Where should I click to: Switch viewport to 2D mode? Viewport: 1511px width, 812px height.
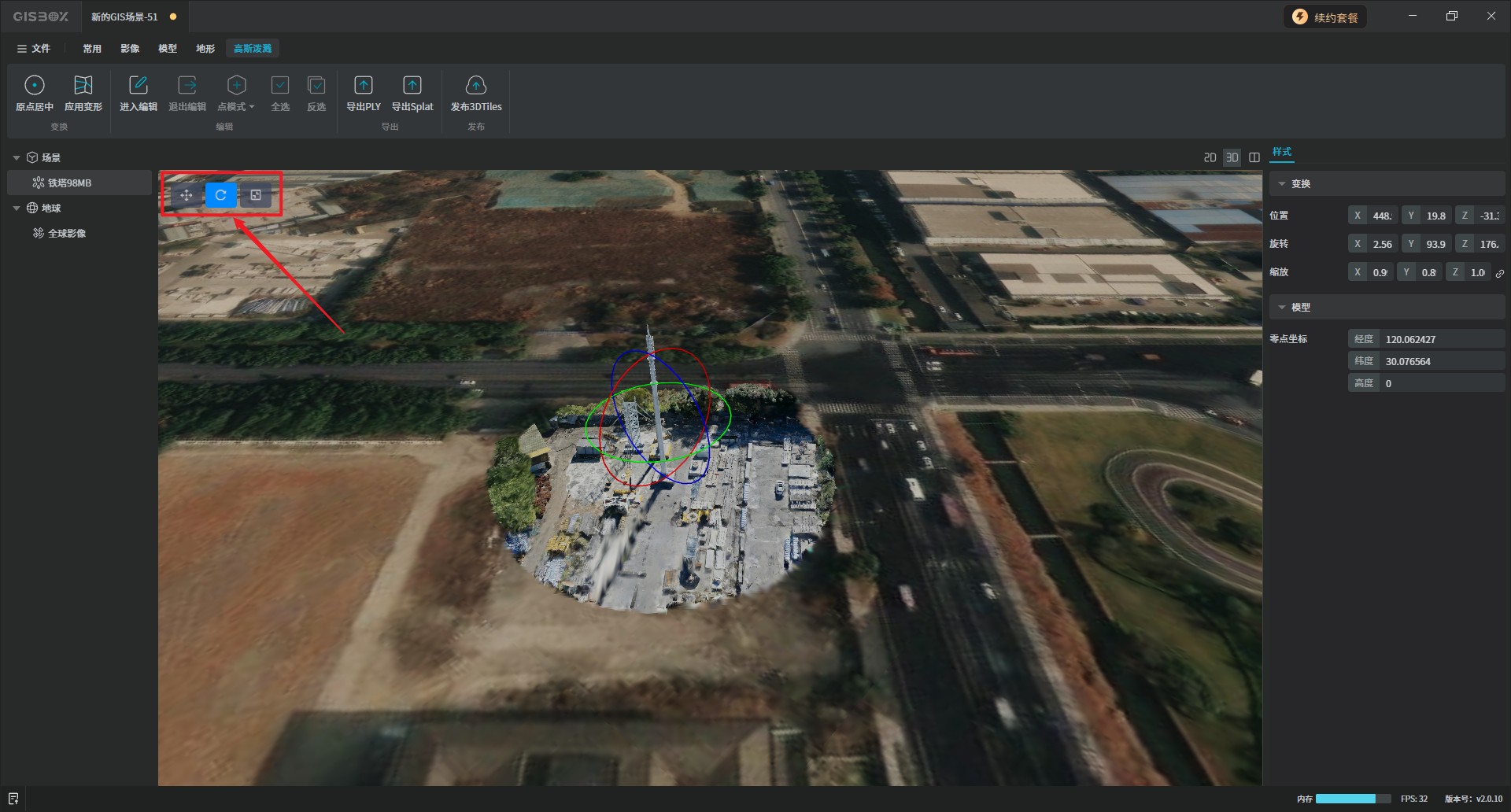[1210, 157]
